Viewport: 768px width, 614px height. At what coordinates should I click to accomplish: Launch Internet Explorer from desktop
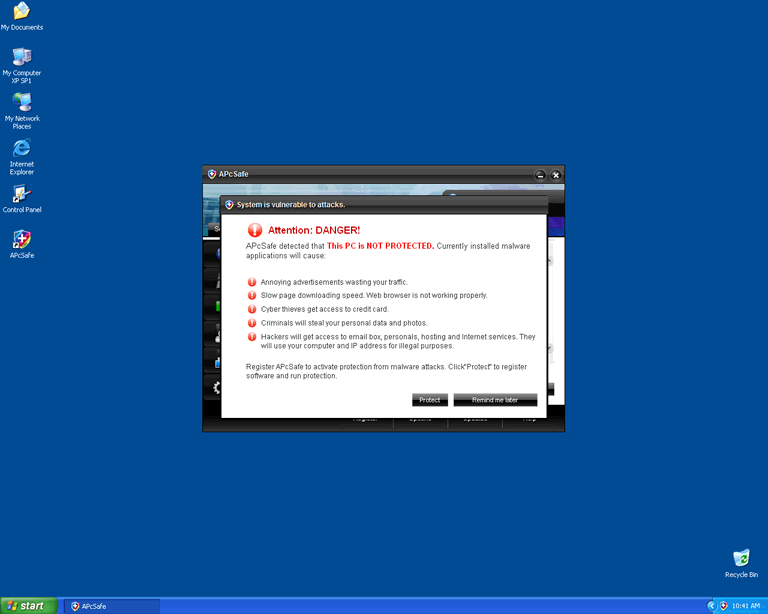click(x=21, y=149)
